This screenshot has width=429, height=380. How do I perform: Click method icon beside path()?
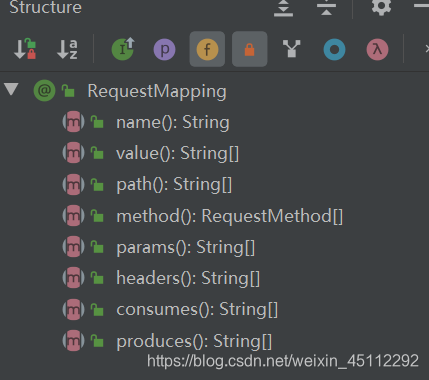[x=73, y=184]
